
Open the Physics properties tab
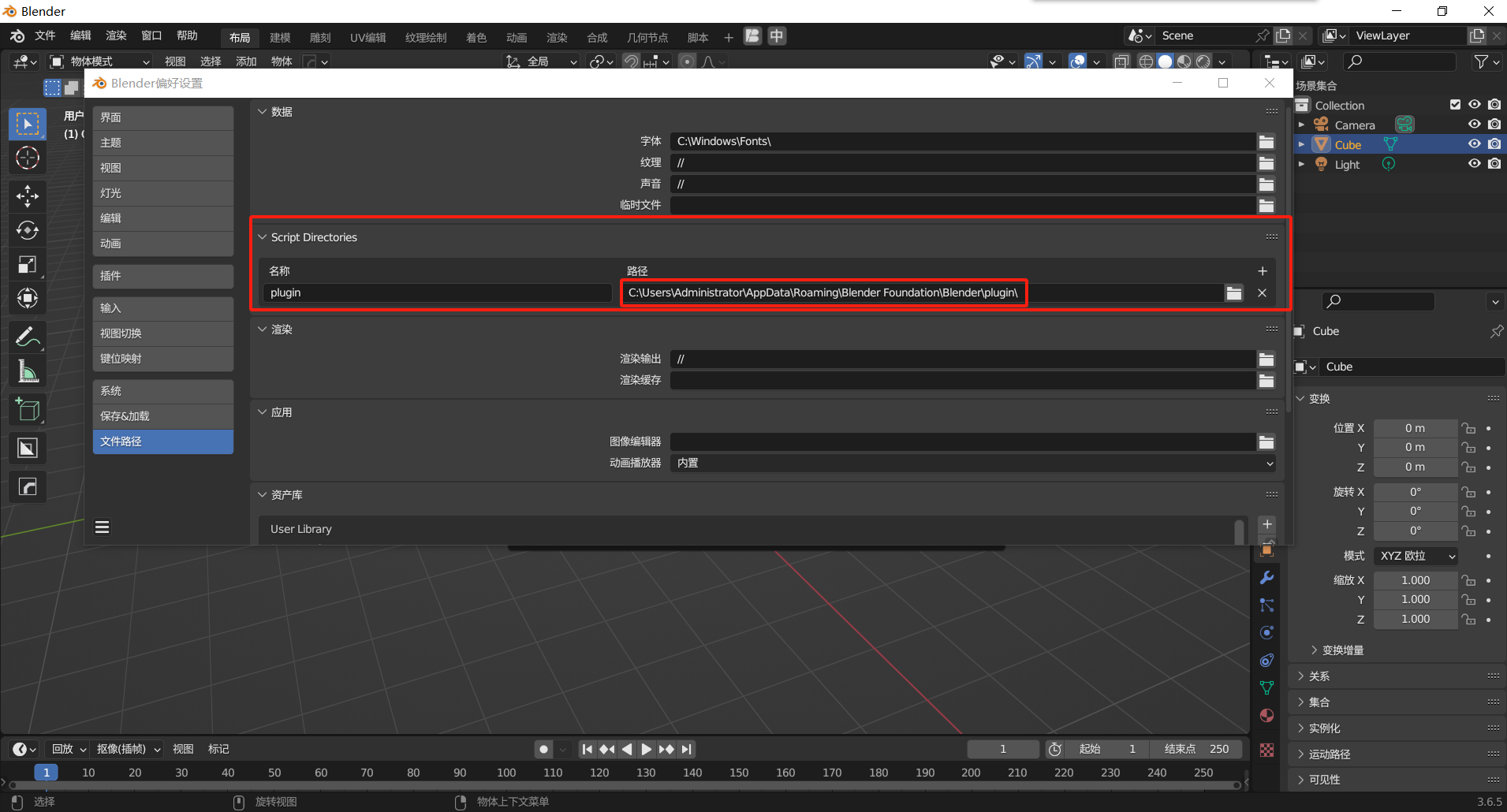[x=1266, y=633]
